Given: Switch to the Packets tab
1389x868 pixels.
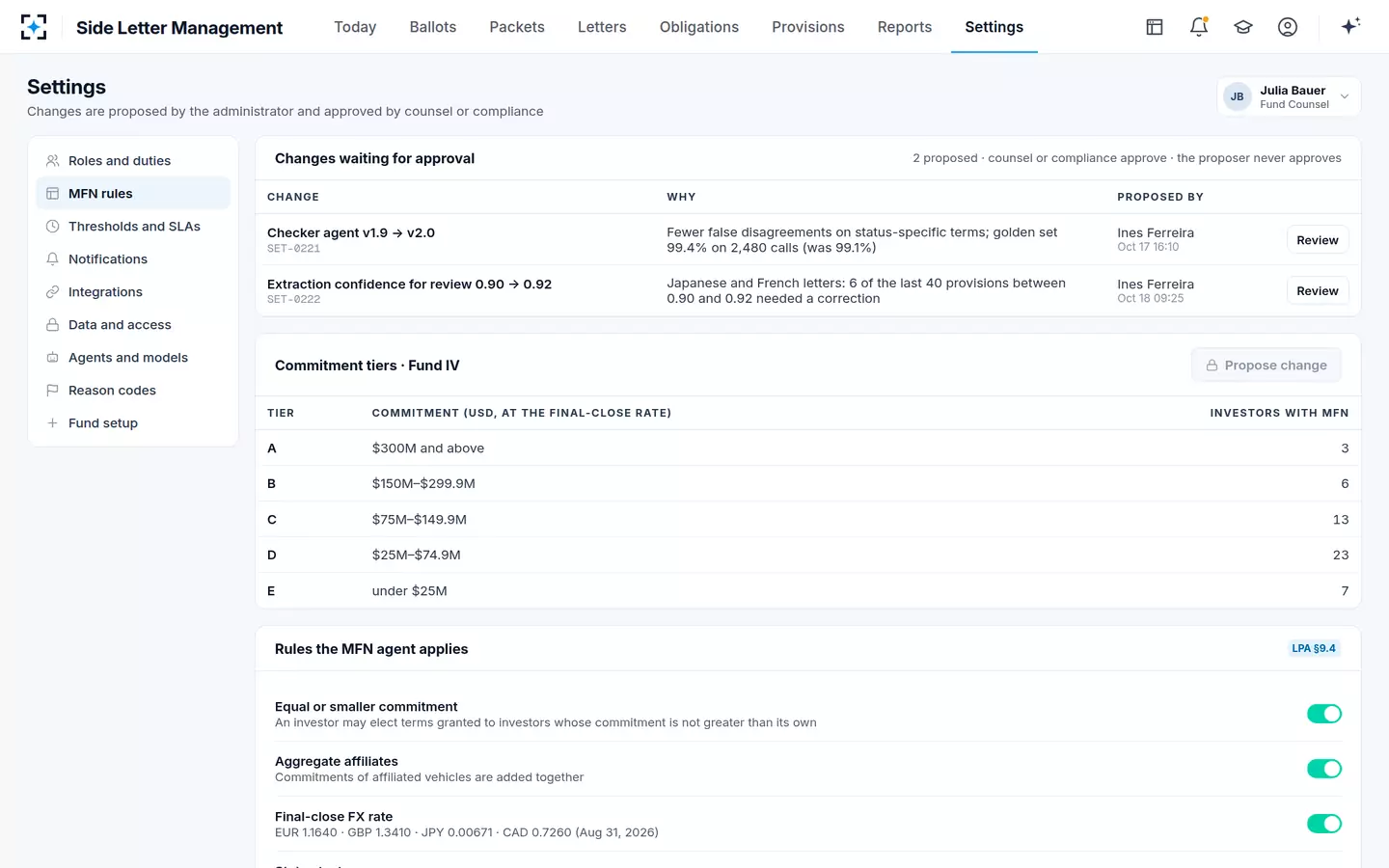Looking at the screenshot, I should 517,27.
